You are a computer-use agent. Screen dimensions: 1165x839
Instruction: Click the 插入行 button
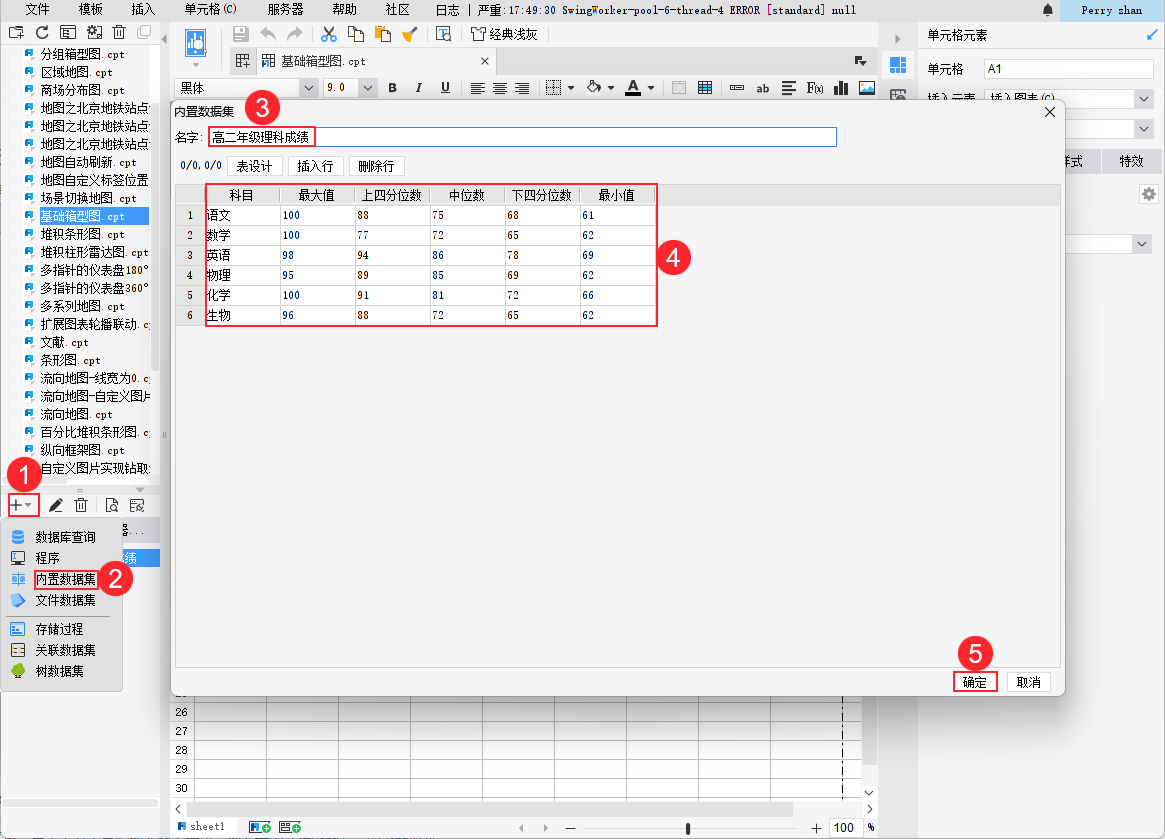coord(315,166)
